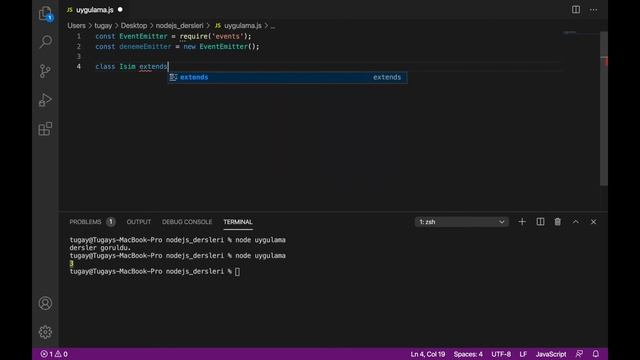
Task: Create a new terminal with plus icon
Action: (522, 222)
